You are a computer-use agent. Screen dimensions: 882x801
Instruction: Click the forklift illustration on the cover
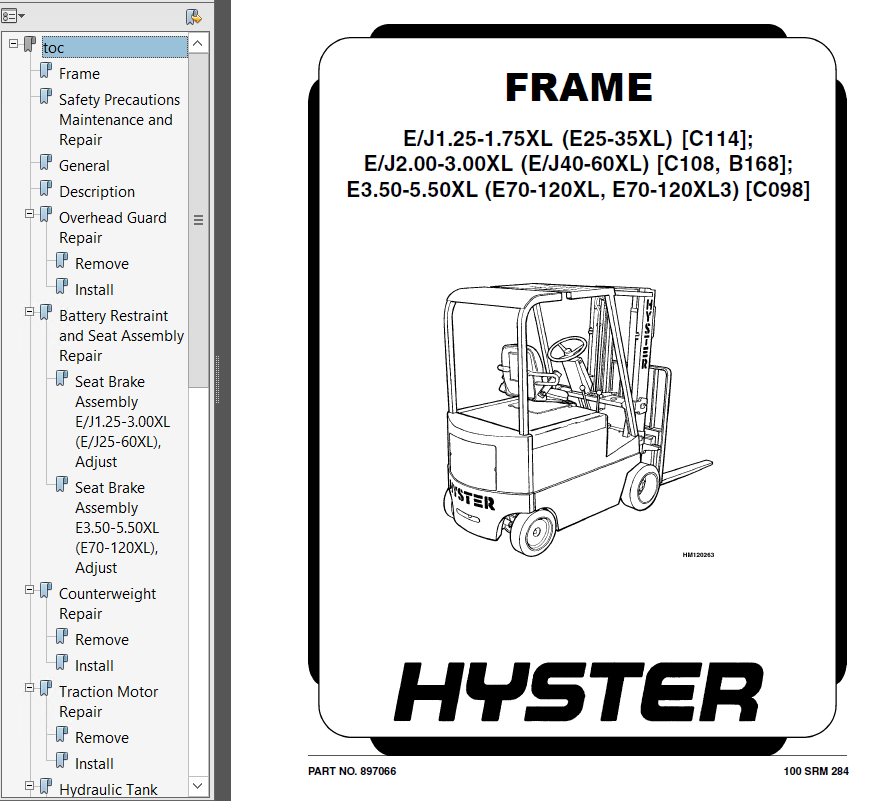[x=578, y=421]
